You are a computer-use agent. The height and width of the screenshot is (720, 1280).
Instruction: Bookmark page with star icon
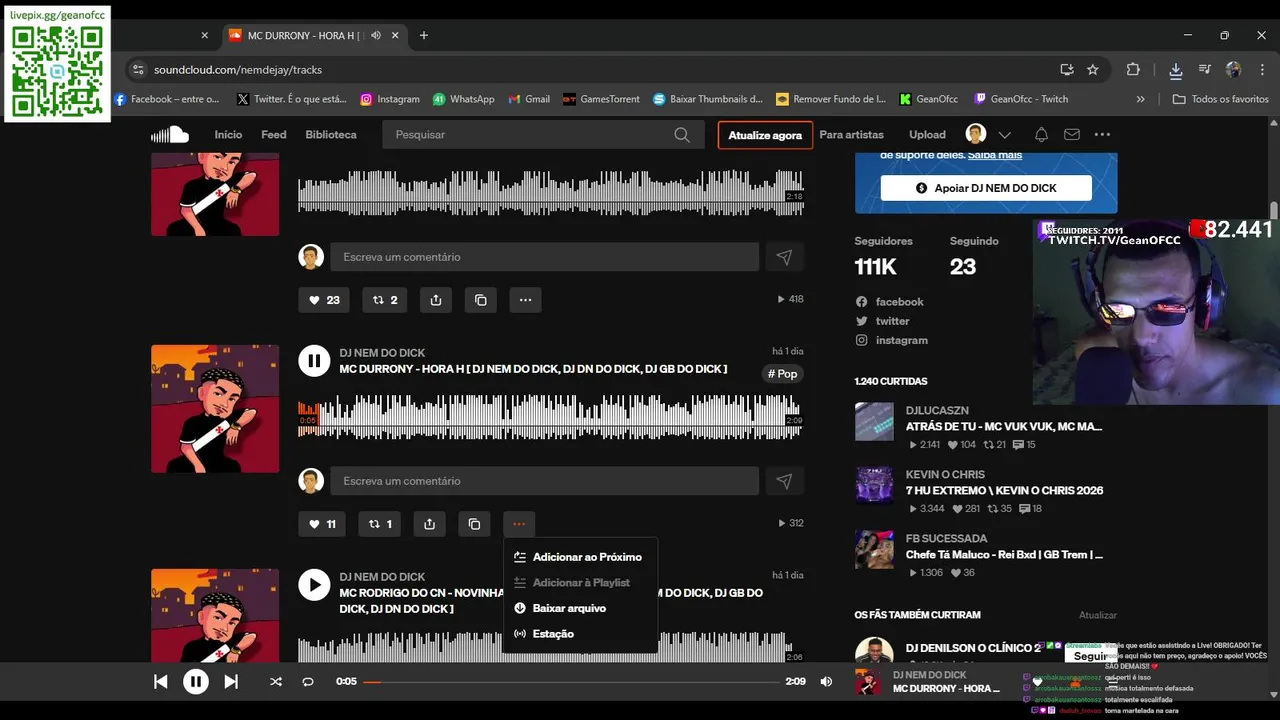pyautogui.click(x=1093, y=70)
